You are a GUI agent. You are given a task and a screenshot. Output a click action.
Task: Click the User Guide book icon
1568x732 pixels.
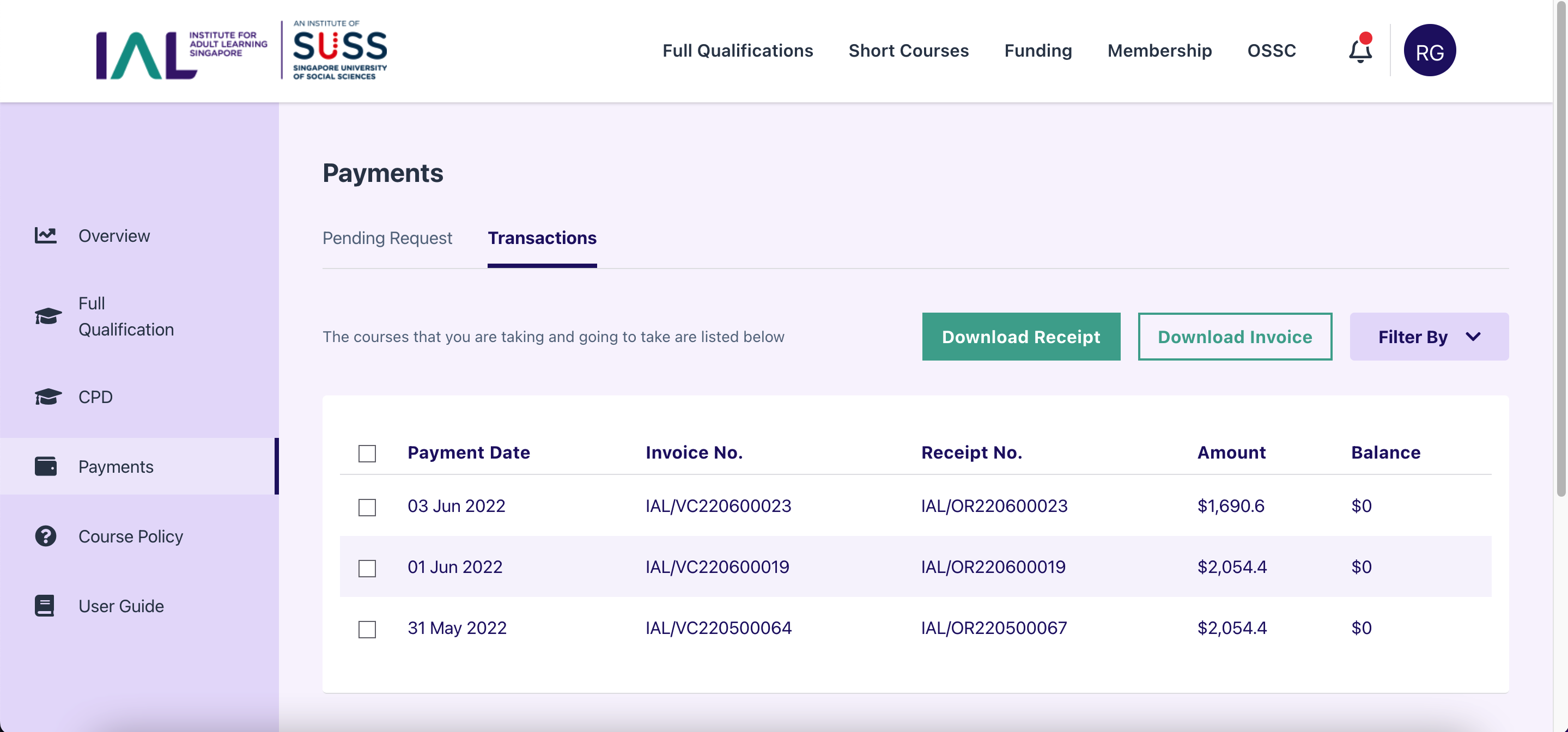[x=45, y=606]
